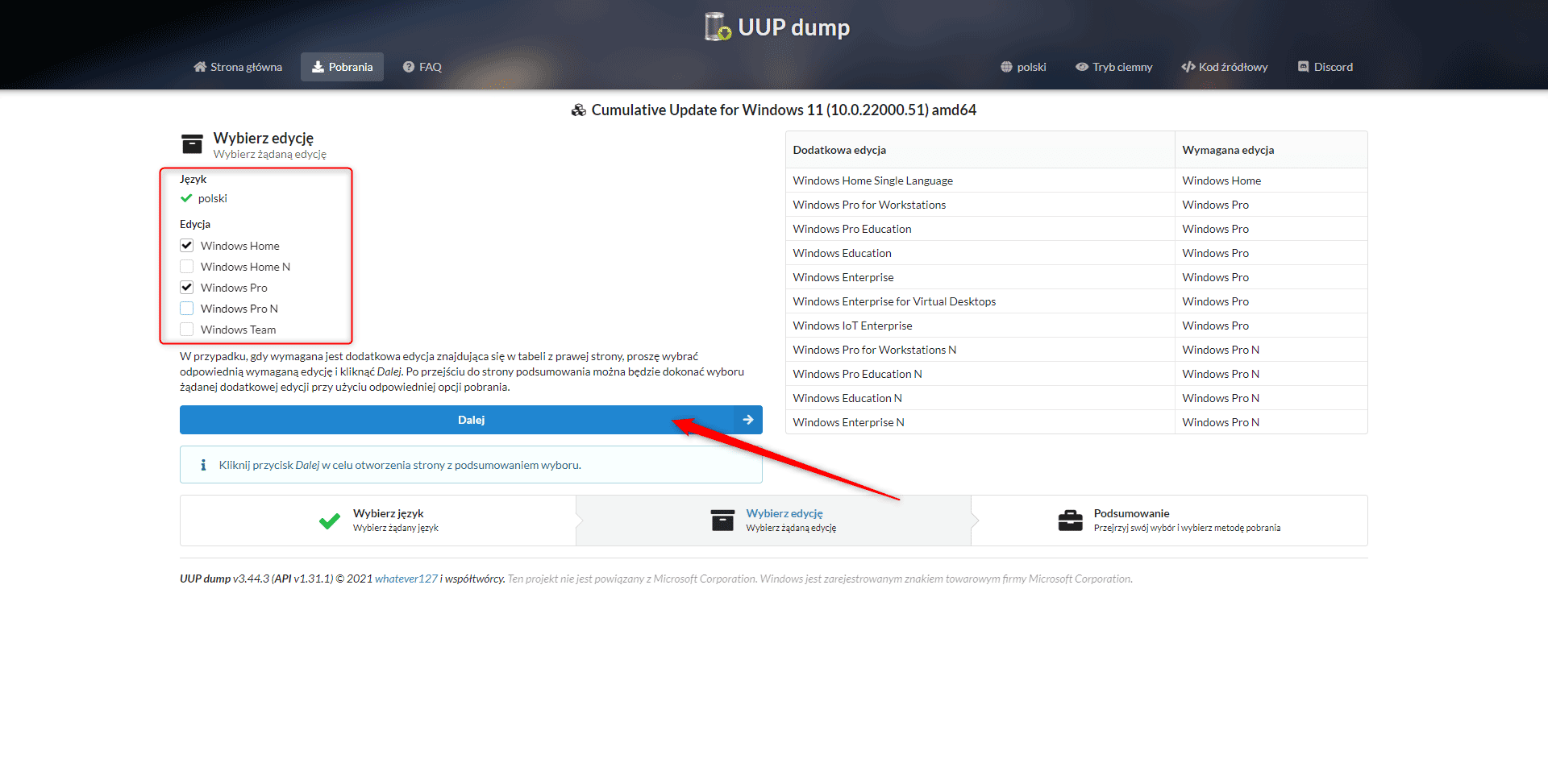Viewport: 1548px width, 784px height.
Task: Open Kod źródłowy source code link
Action: tap(1225, 67)
